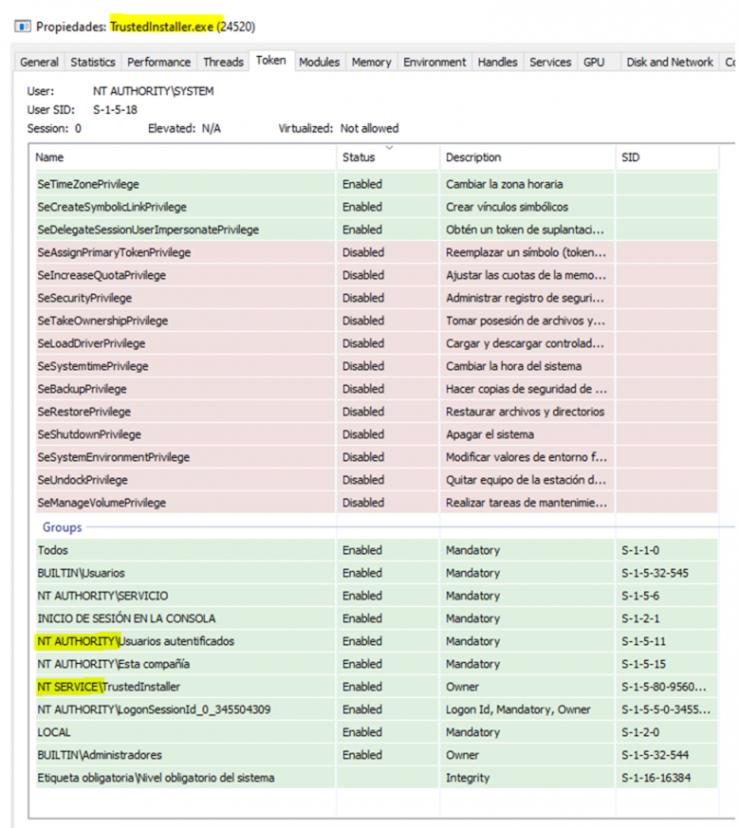Select the LOCAL group row
740x828 pixels.
pyautogui.click(x=377, y=732)
